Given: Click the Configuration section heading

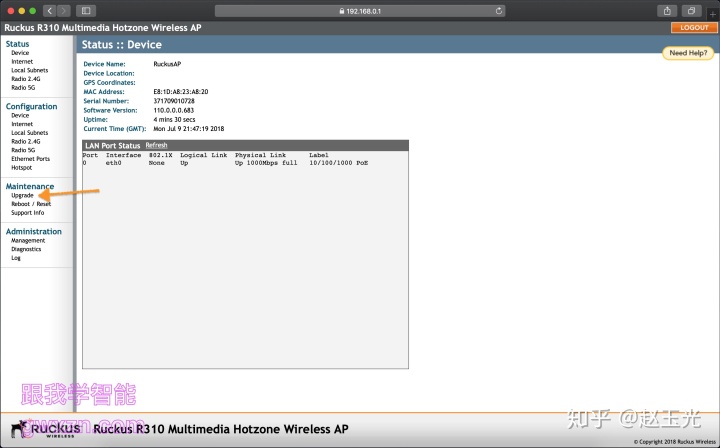Looking at the screenshot, I should click(31, 106).
